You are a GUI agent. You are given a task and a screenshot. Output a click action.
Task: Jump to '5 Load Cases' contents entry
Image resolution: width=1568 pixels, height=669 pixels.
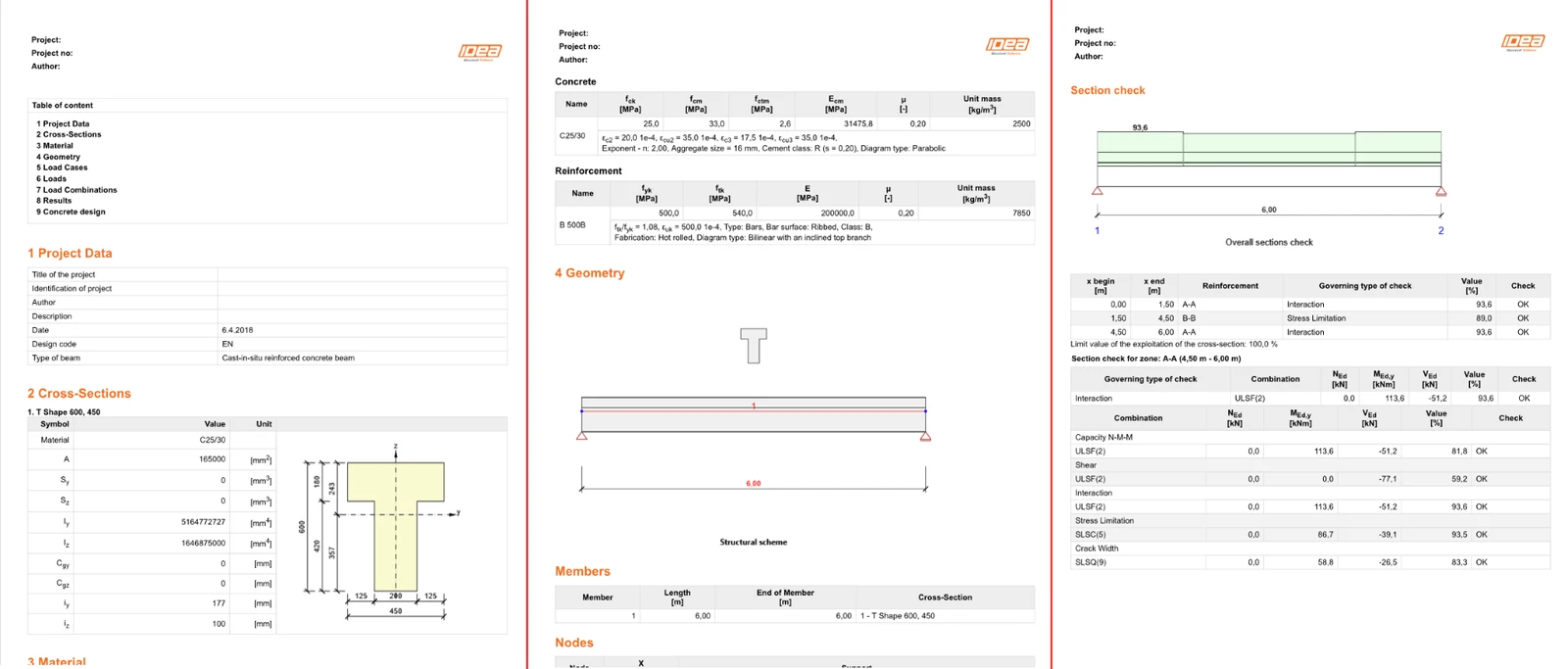coord(62,167)
